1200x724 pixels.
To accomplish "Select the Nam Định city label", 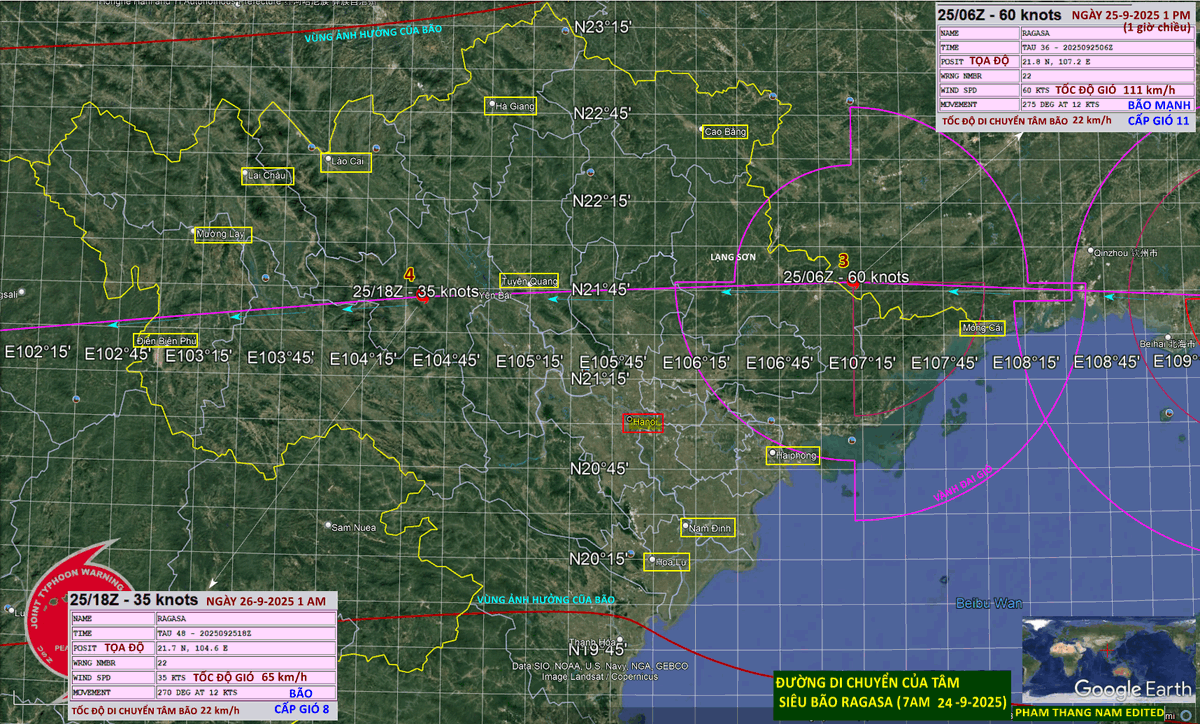I will [x=708, y=527].
